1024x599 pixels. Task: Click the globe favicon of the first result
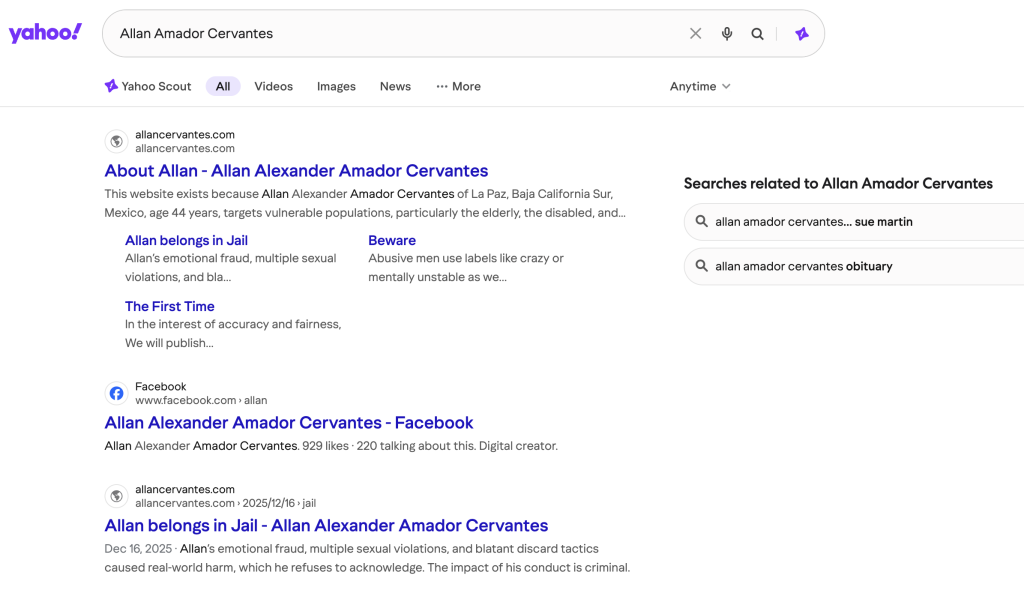coord(117,141)
